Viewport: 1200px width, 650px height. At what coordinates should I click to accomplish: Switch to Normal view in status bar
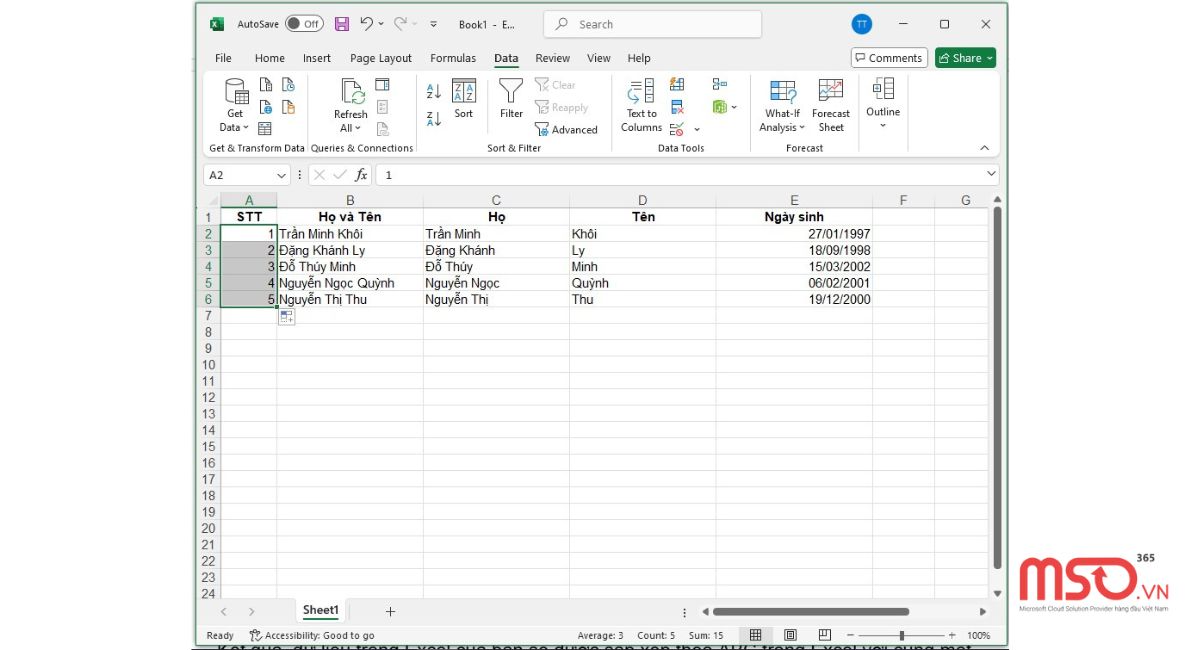(x=756, y=635)
